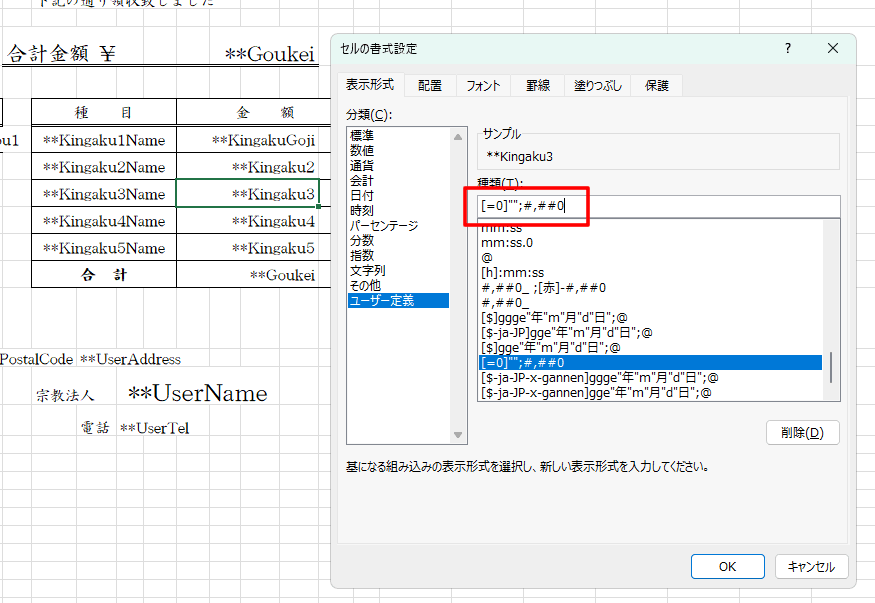875x603 pixels.
Task: Click the 合 計 row label cell
Action: [104, 274]
